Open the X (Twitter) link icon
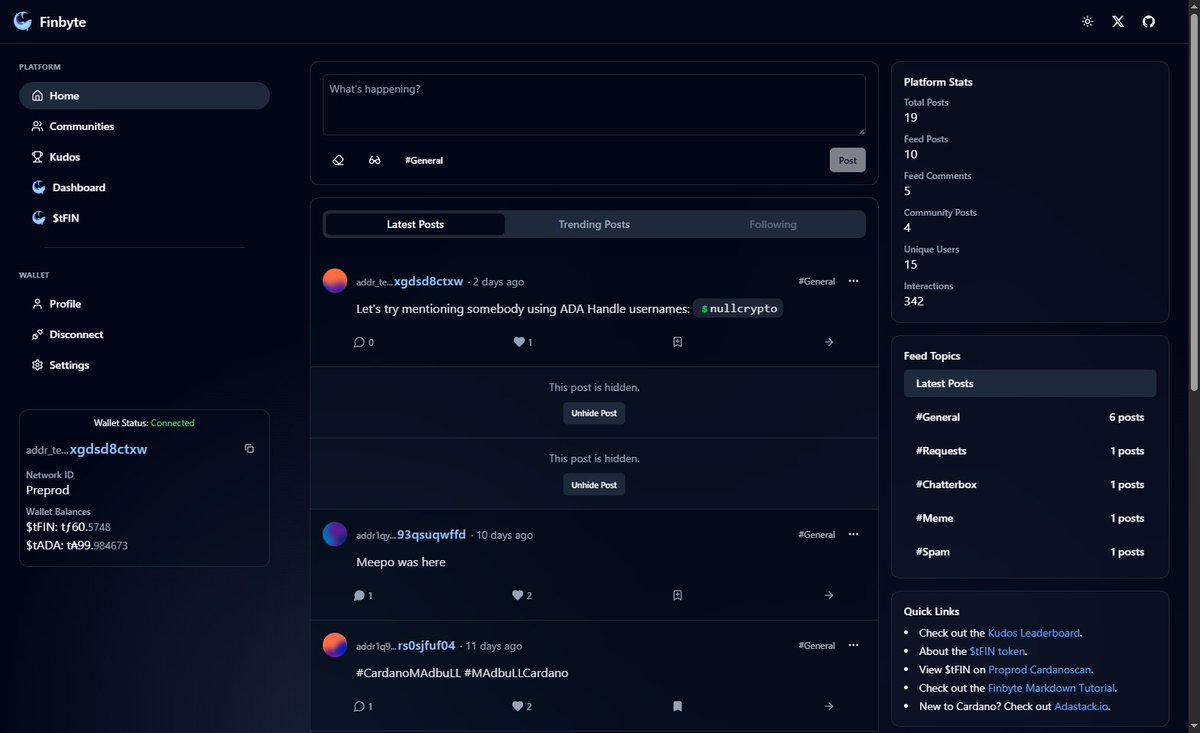Image resolution: width=1200 pixels, height=733 pixels. (x=1118, y=22)
